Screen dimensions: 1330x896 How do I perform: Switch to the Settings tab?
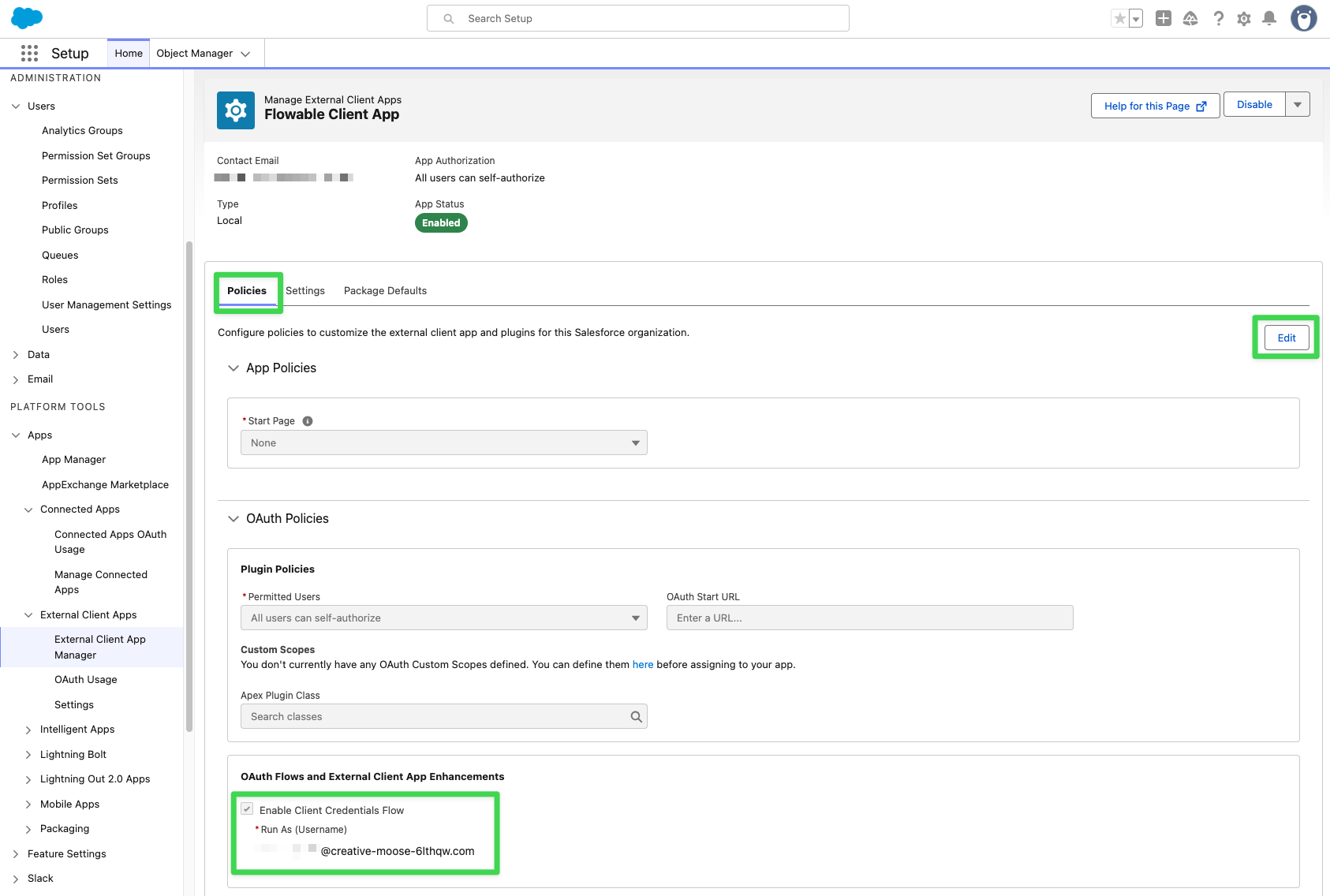305,290
